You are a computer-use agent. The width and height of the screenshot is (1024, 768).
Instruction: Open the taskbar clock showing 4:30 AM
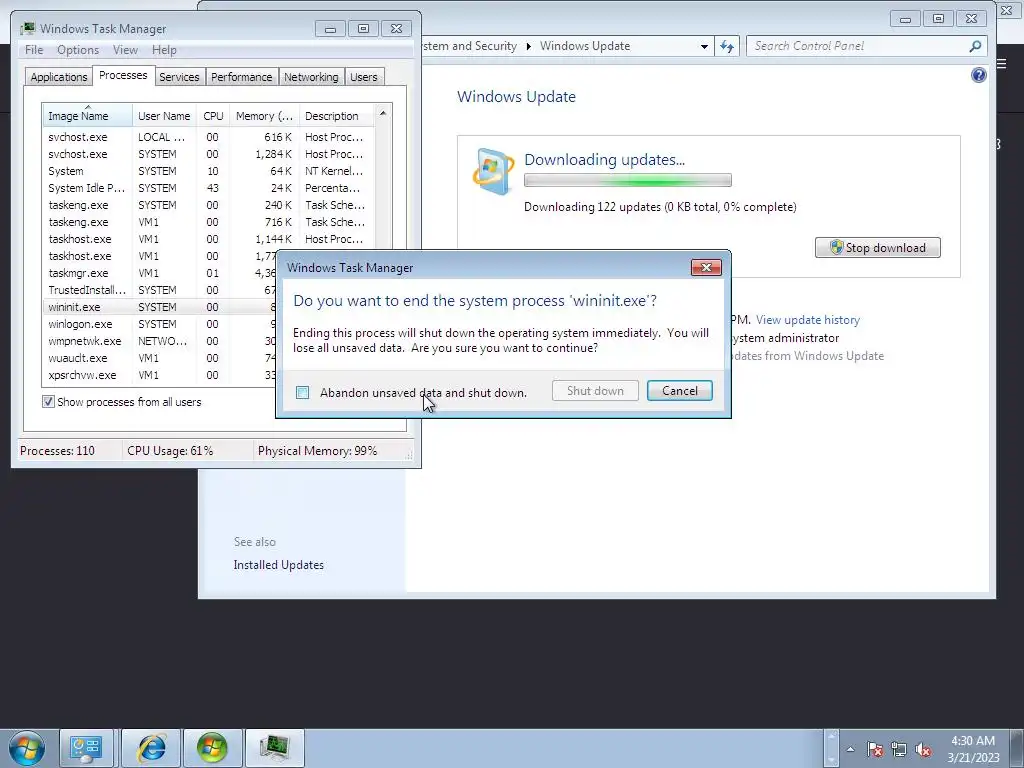tap(973, 748)
